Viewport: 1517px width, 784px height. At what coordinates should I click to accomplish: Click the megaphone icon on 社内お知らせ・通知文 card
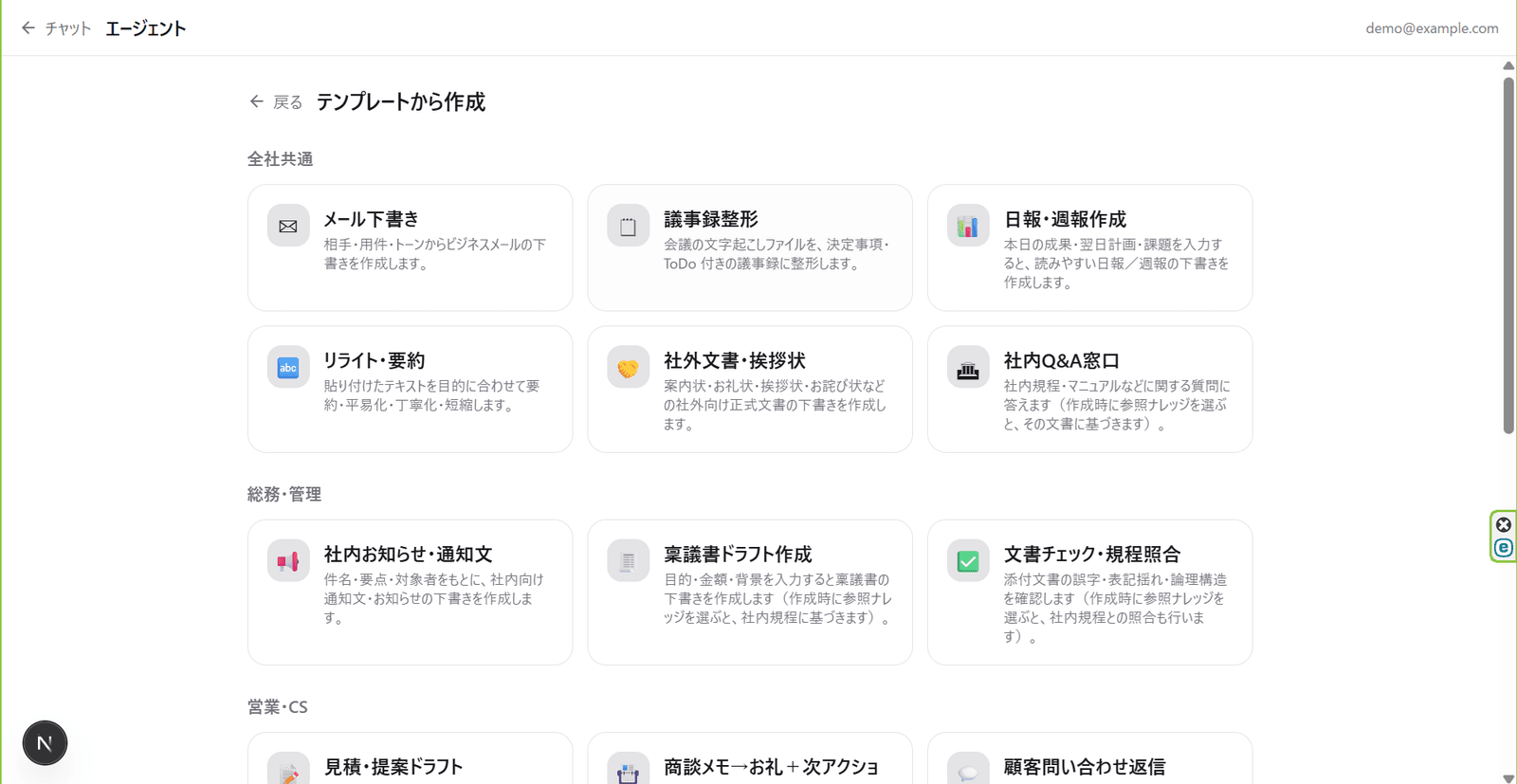288,561
